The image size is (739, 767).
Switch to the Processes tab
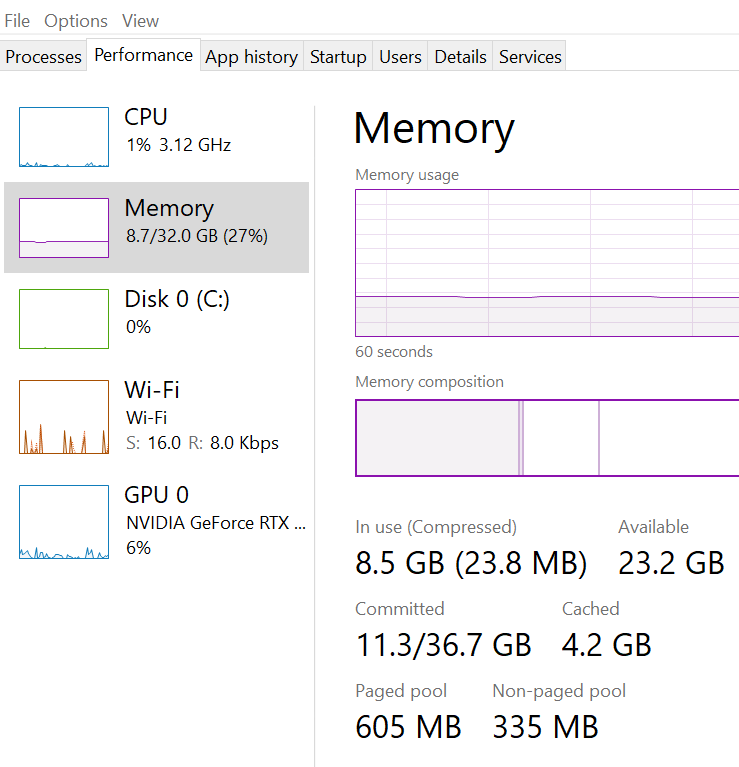point(43,57)
